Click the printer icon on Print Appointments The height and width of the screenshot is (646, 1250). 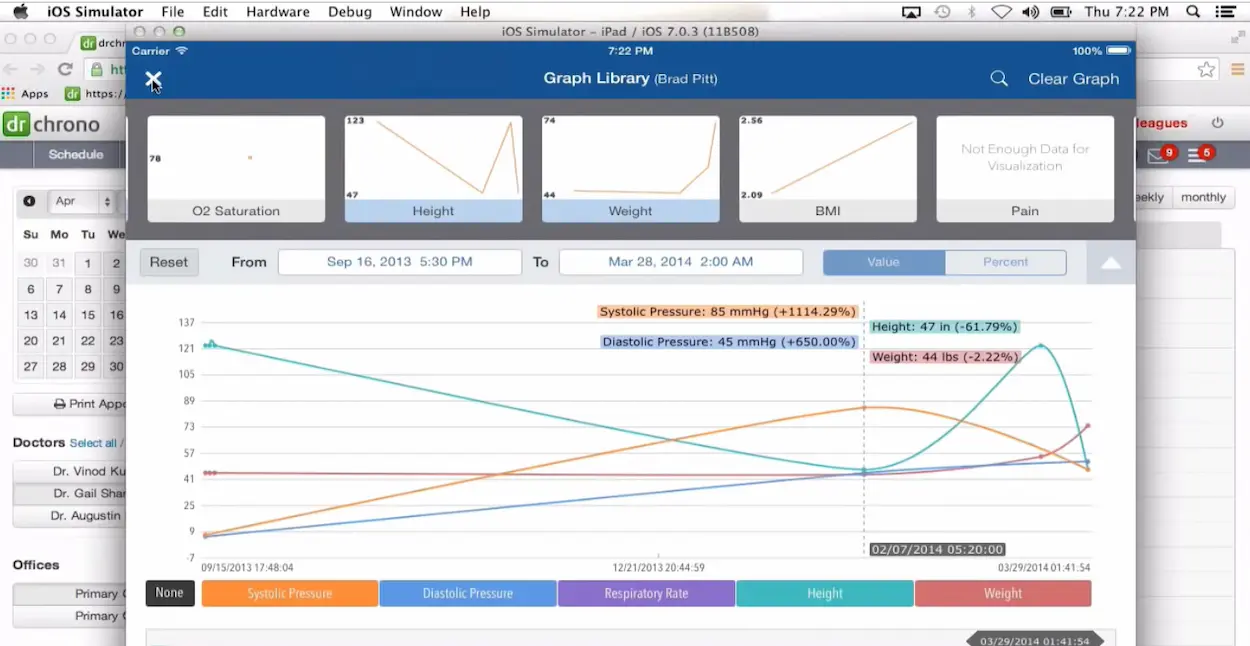pos(60,403)
